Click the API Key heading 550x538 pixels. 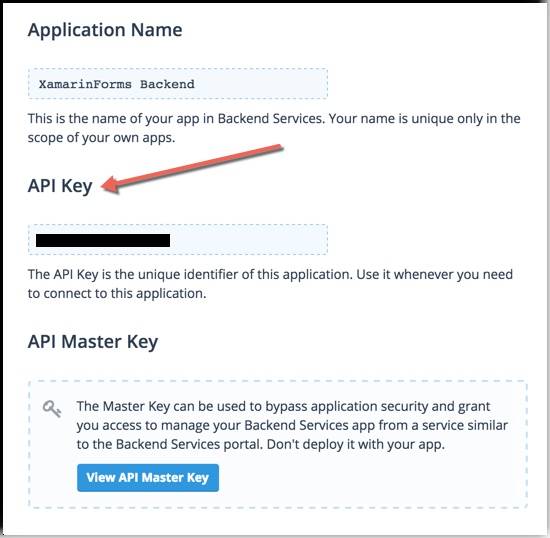[x=60, y=186]
